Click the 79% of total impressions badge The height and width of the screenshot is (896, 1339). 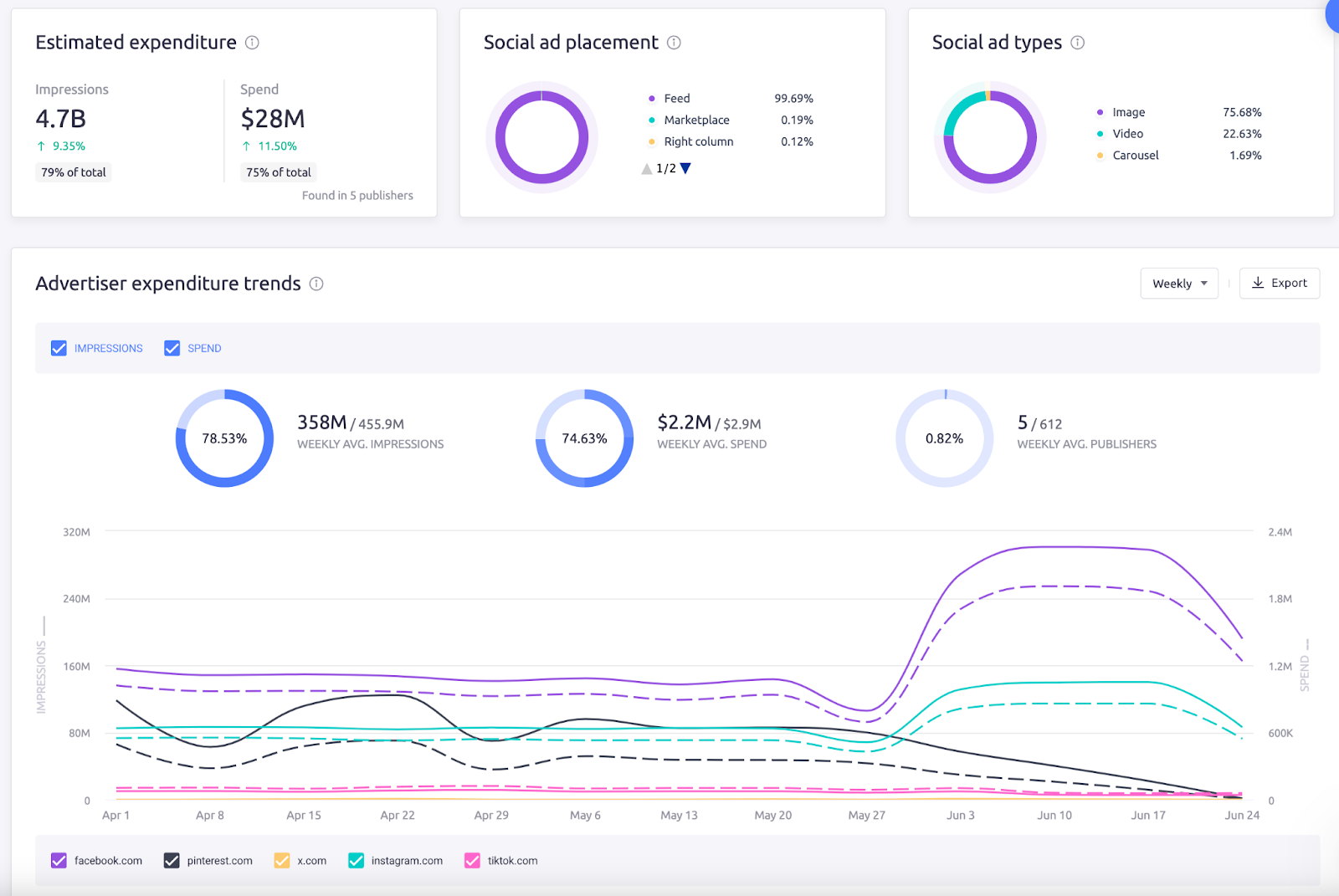[74, 172]
